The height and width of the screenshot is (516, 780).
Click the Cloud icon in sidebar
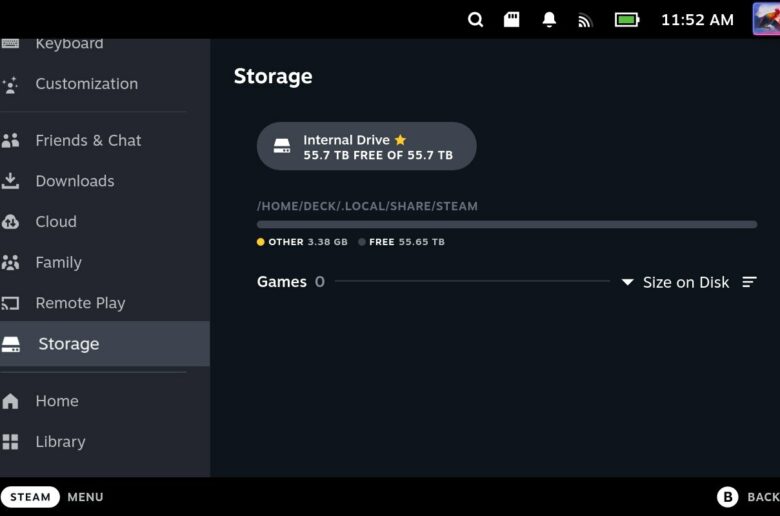(10, 222)
